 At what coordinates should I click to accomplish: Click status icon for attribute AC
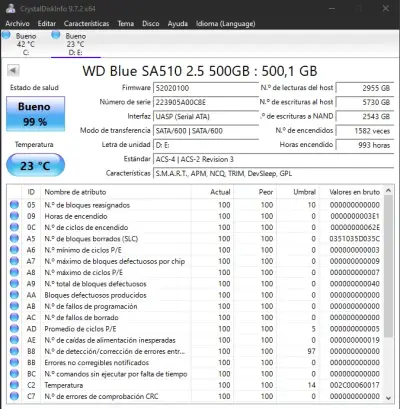(14, 317)
